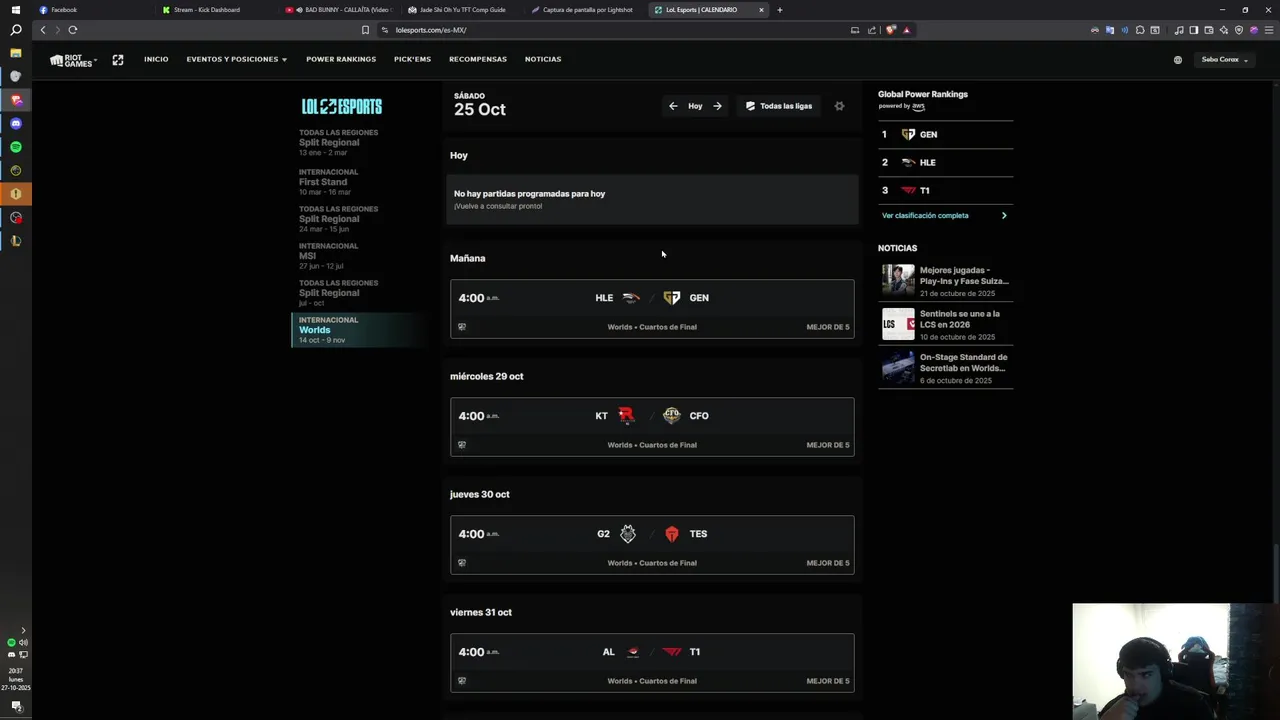Select the Worlds 14 oct - 9 nov entry

pos(360,330)
